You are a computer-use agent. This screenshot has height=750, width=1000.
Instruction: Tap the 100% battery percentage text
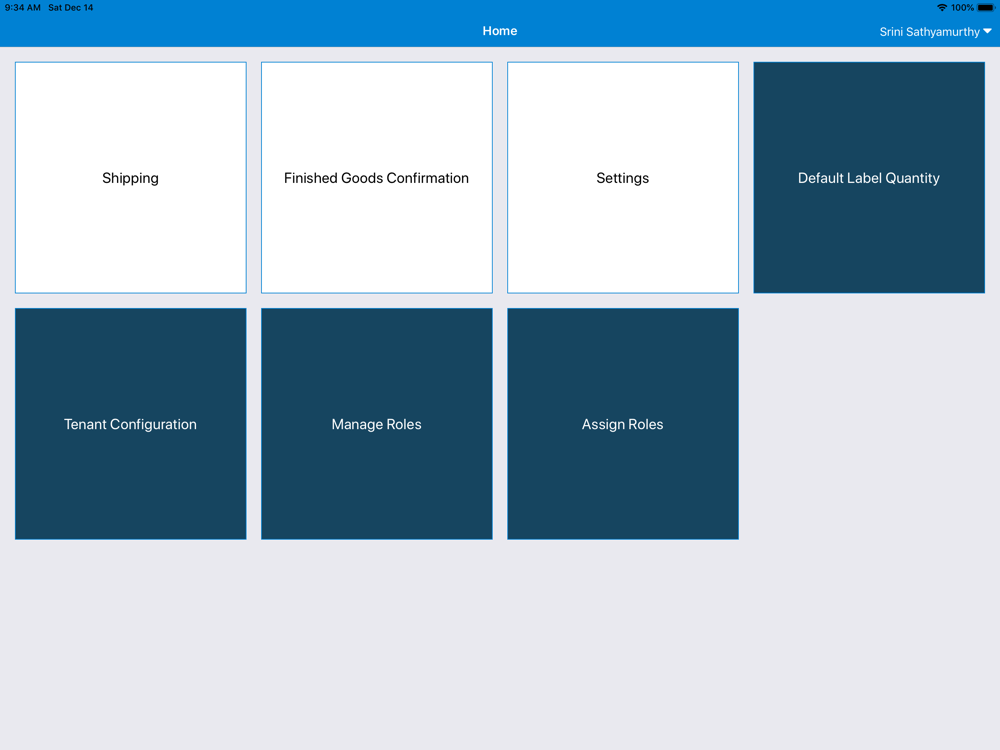point(962,8)
